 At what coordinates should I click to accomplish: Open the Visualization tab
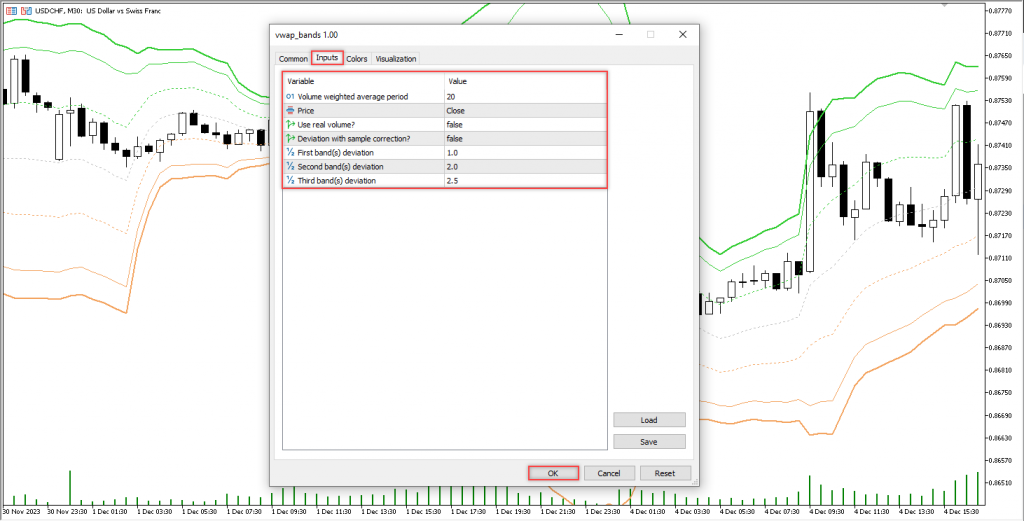coord(396,59)
